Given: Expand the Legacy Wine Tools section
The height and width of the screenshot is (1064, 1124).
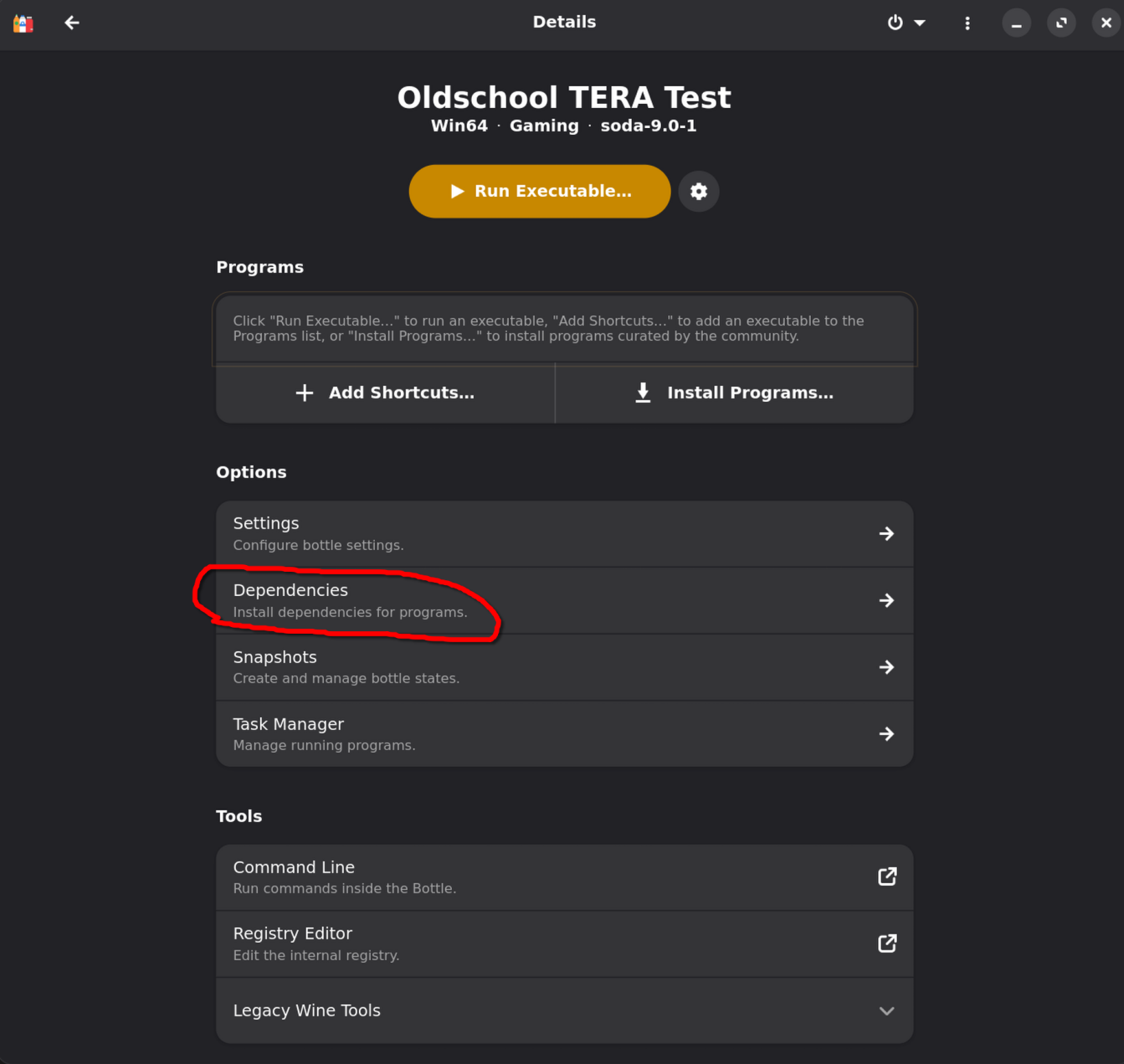Looking at the screenshot, I should click(x=564, y=1010).
